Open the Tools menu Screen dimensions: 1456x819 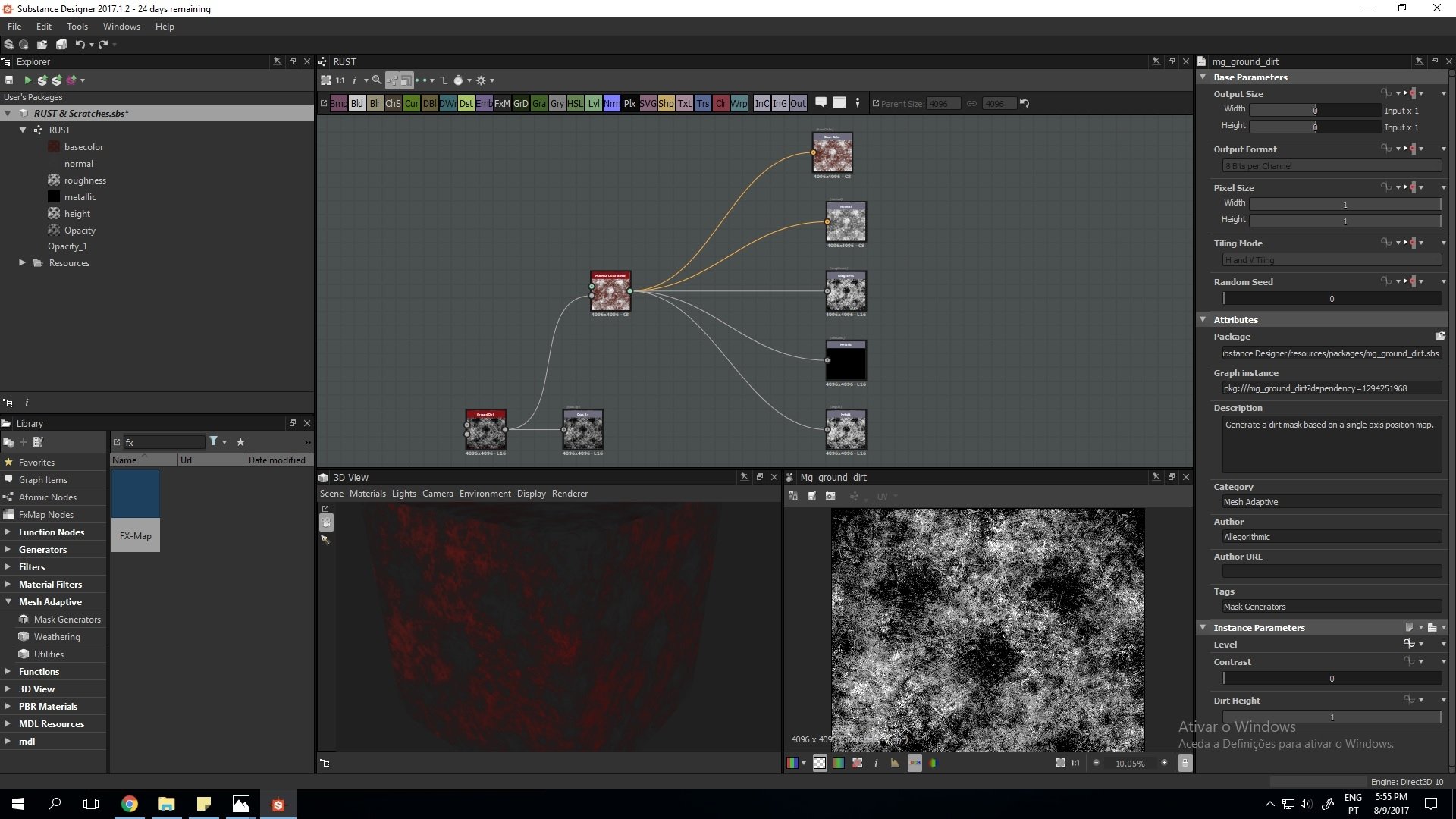click(x=77, y=27)
